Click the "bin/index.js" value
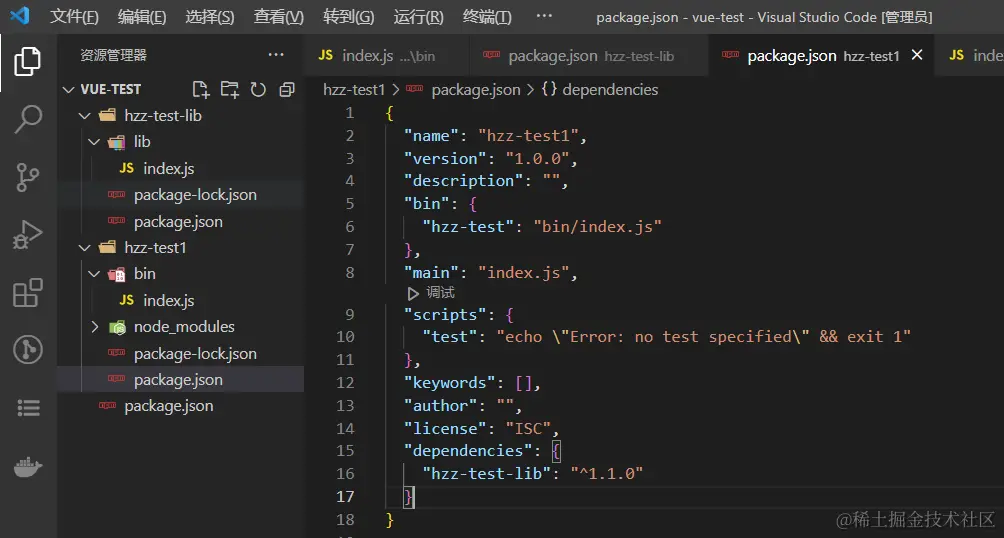Viewport: 1004px width, 538px height. [597, 226]
